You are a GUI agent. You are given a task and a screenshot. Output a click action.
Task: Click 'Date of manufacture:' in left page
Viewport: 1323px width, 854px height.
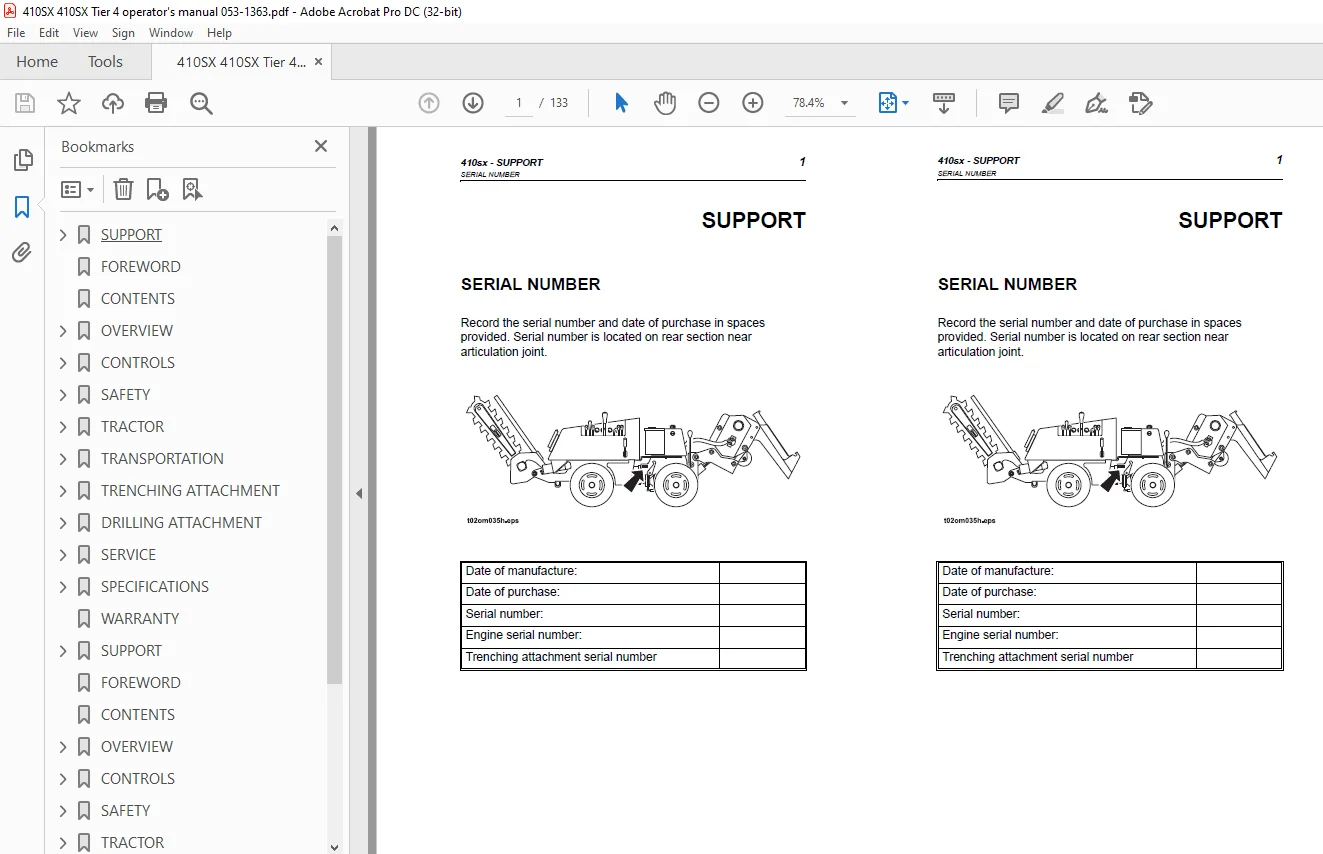(521, 571)
